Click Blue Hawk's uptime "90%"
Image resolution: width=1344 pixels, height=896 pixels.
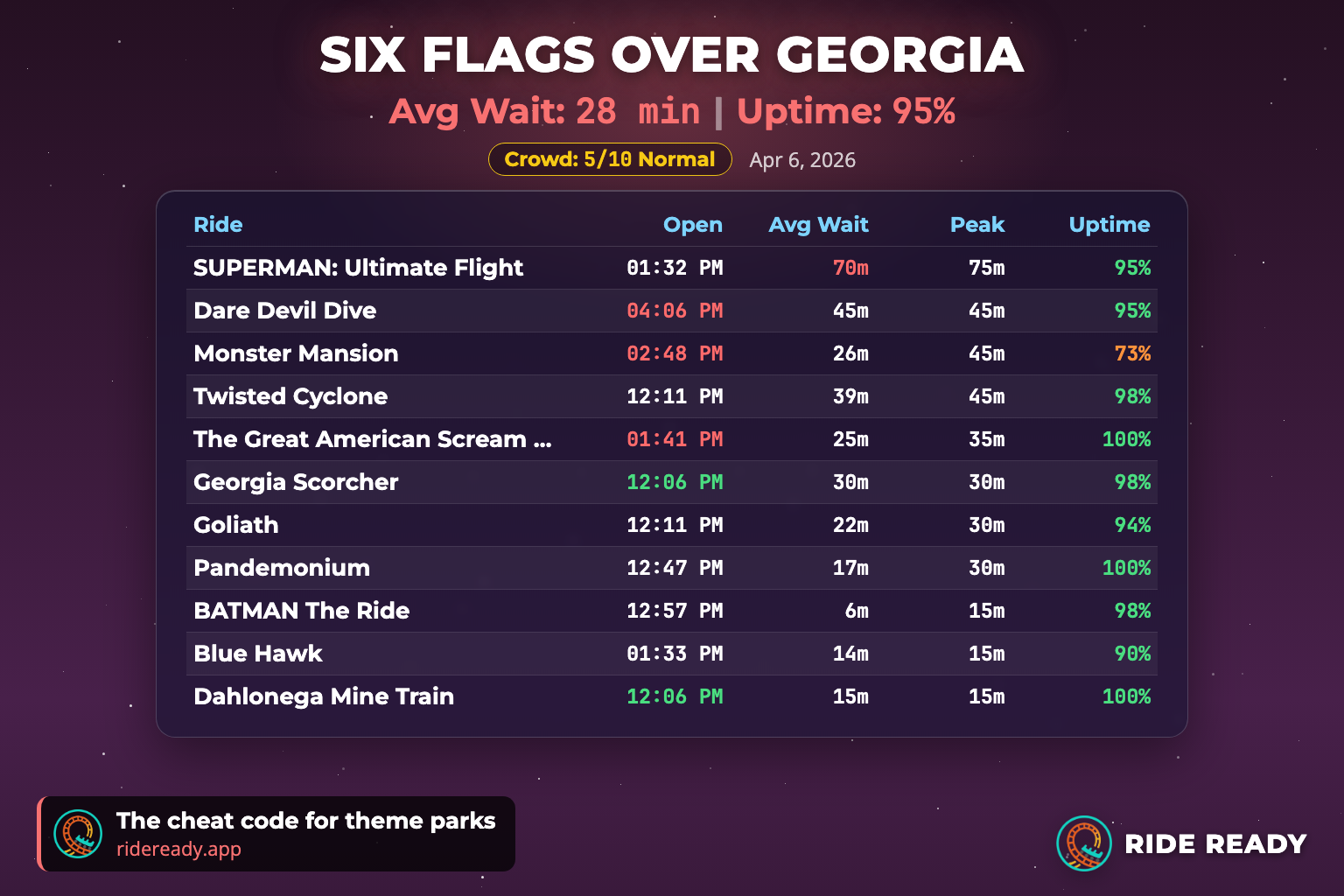point(1132,654)
